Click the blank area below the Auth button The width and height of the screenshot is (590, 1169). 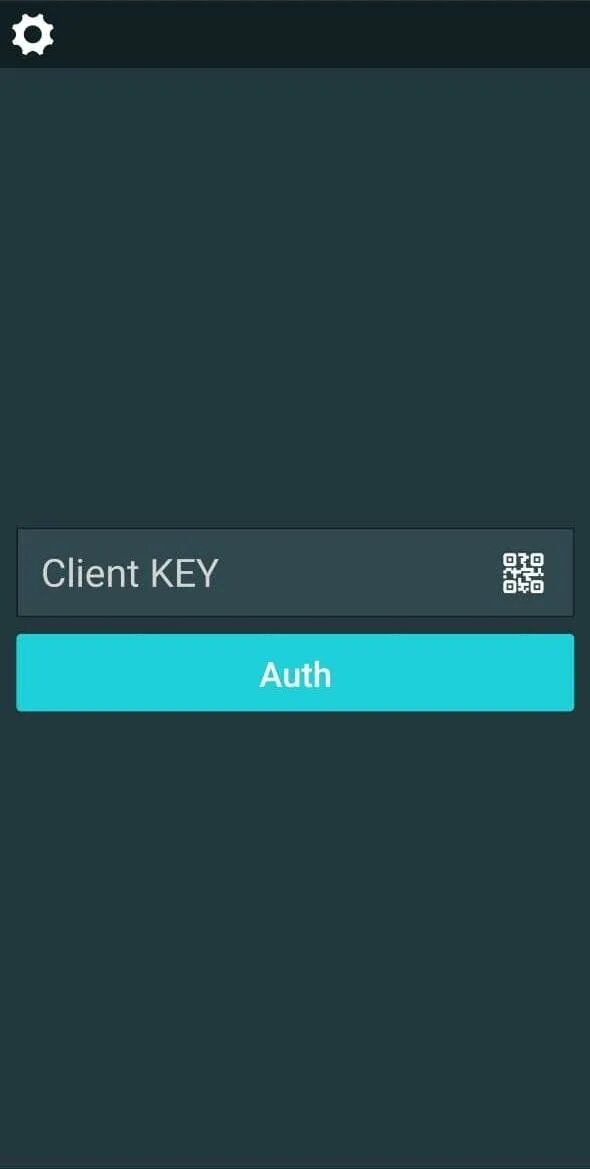coord(295,939)
